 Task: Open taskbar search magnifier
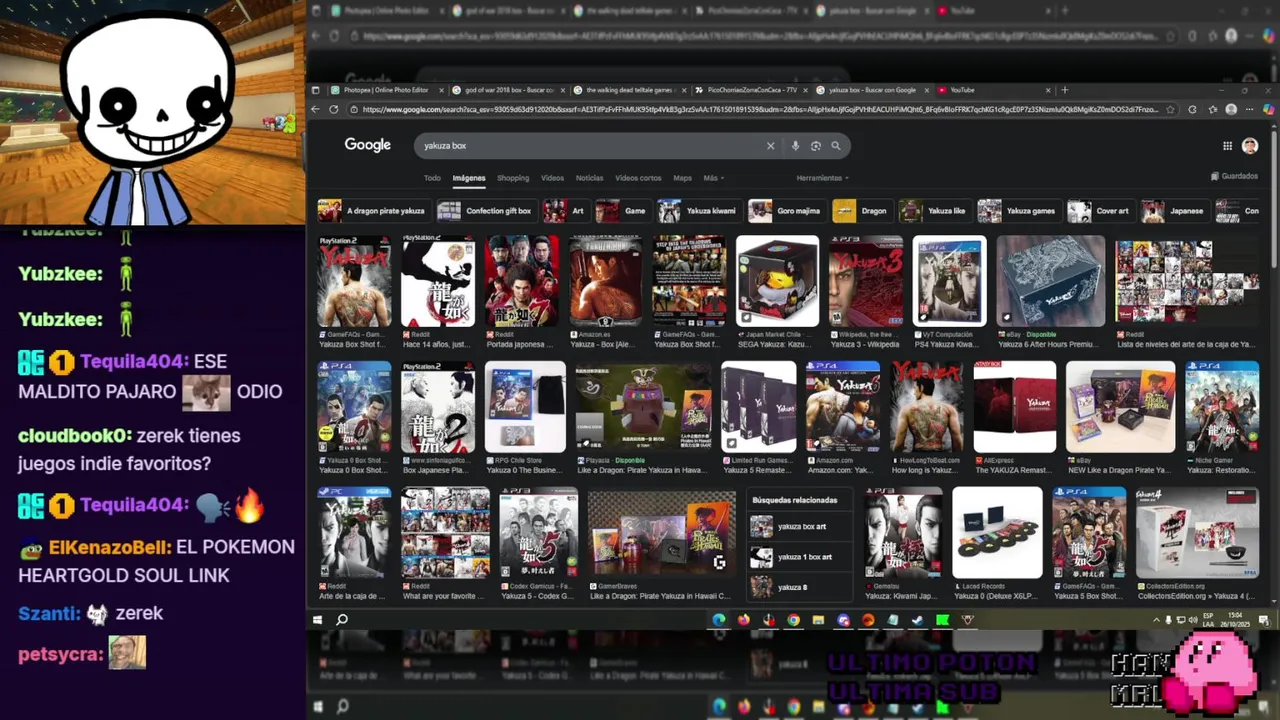pos(342,620)
